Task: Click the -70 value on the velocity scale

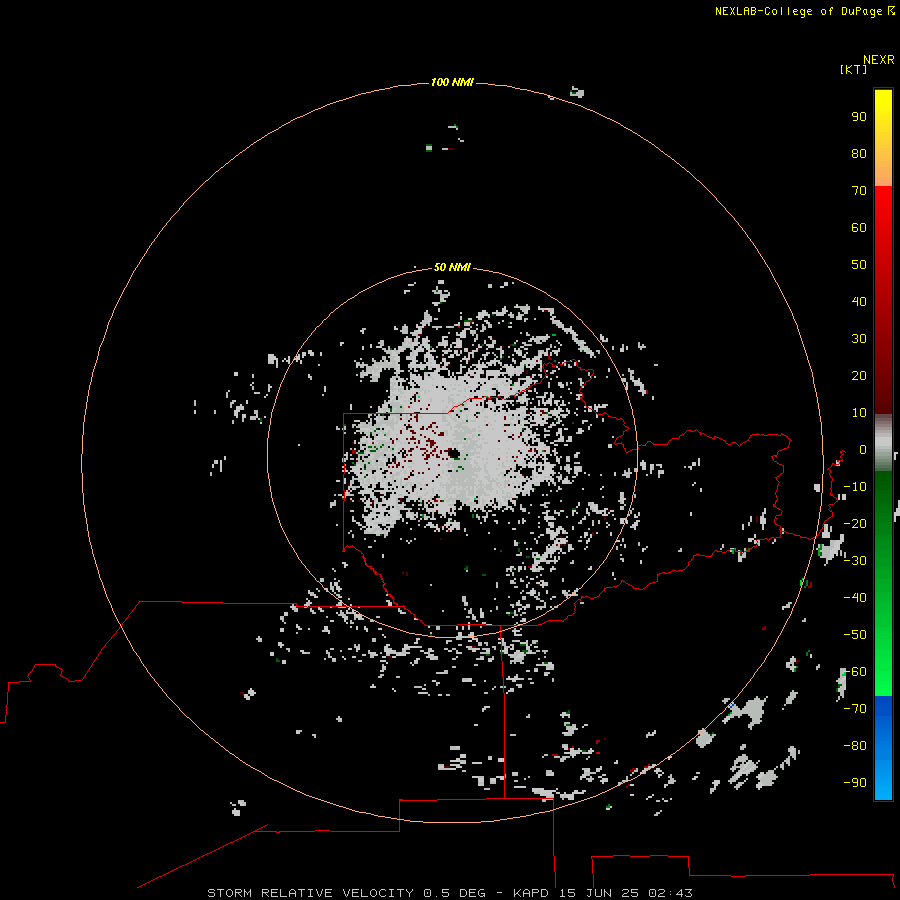Action: coord(855,709)
